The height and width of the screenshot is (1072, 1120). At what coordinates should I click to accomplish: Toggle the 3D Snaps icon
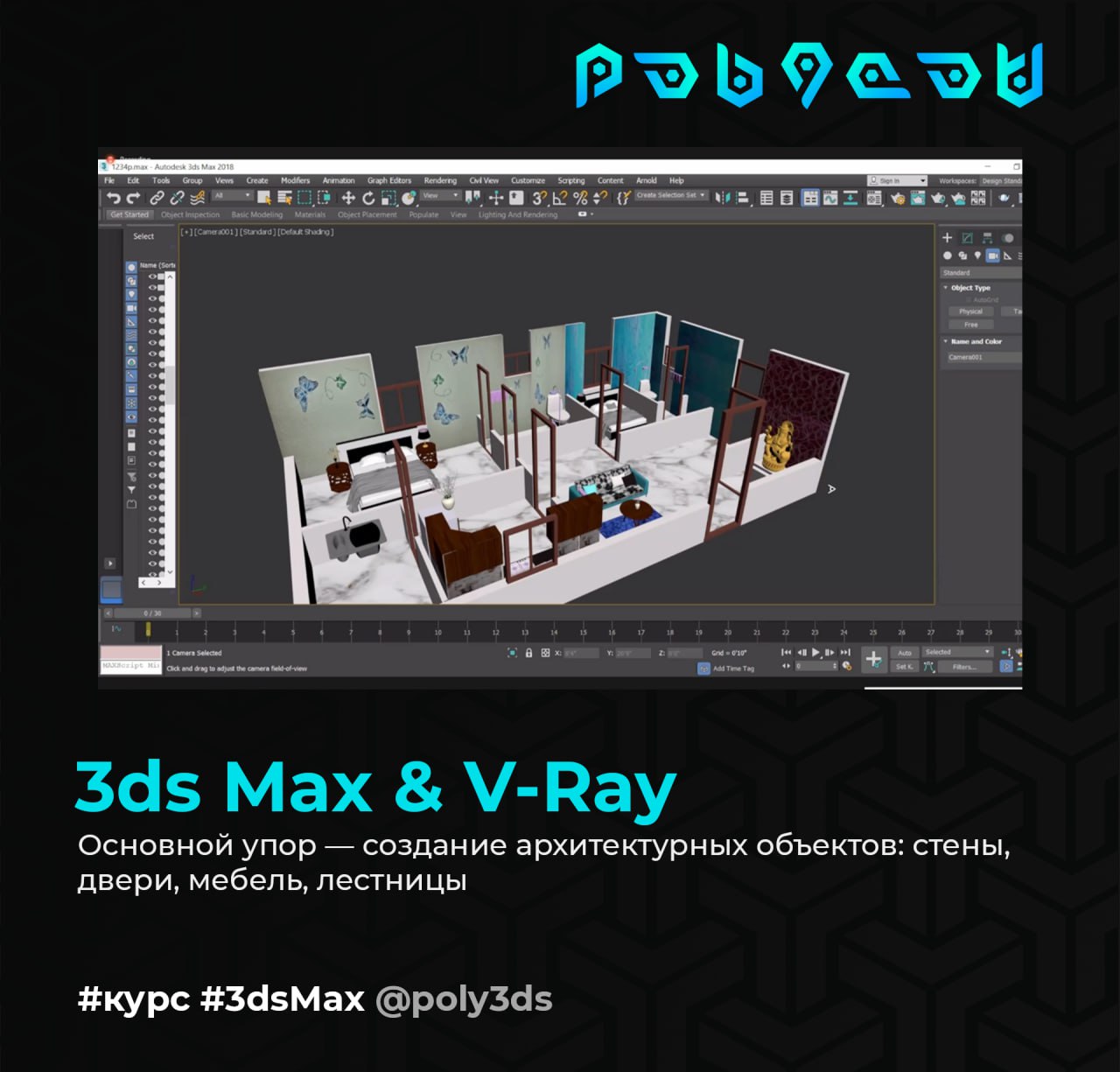(x=540, y=198)
